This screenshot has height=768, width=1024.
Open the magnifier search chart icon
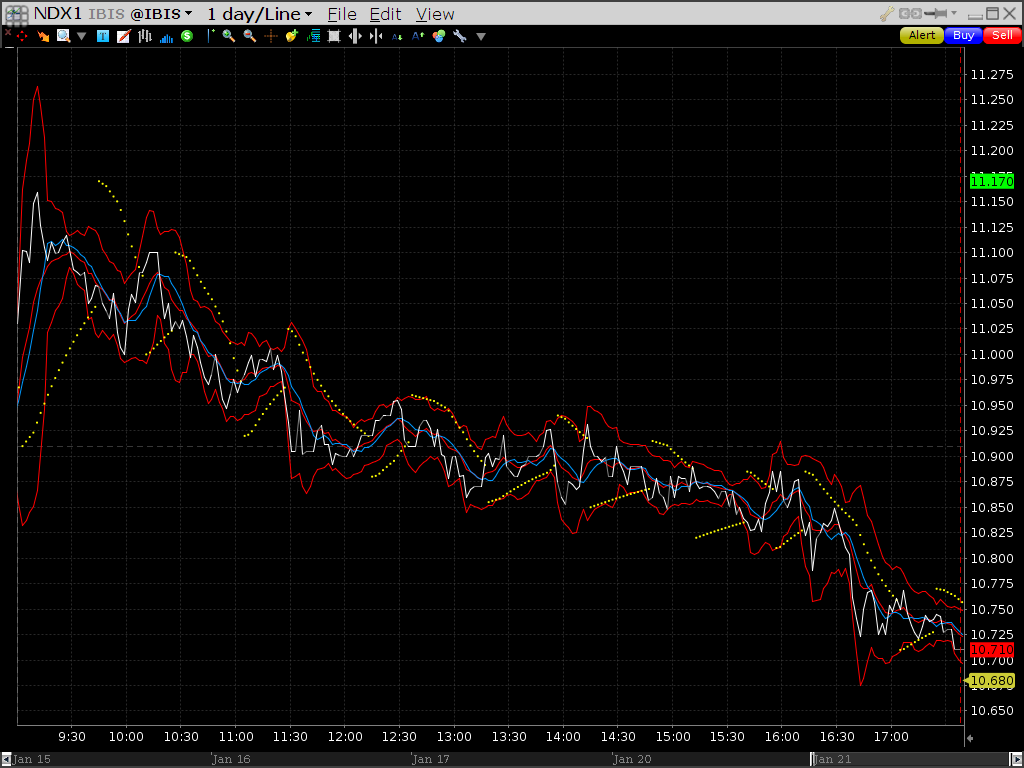pyautogui.click(x=63, y=36)
